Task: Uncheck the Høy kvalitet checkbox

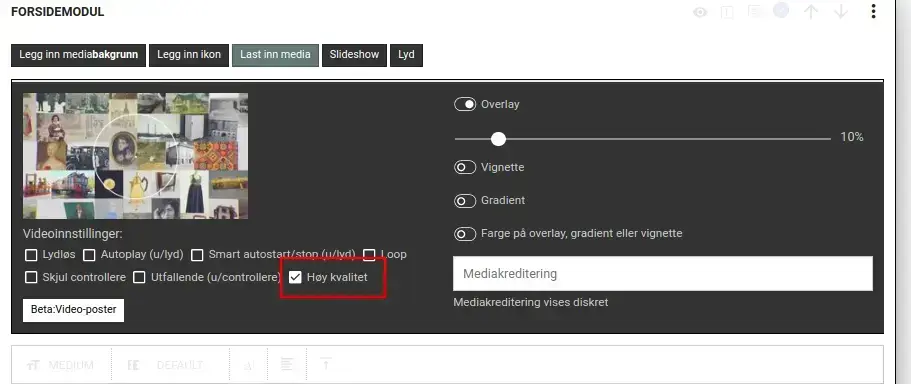Action: click(x=296, y=278)
